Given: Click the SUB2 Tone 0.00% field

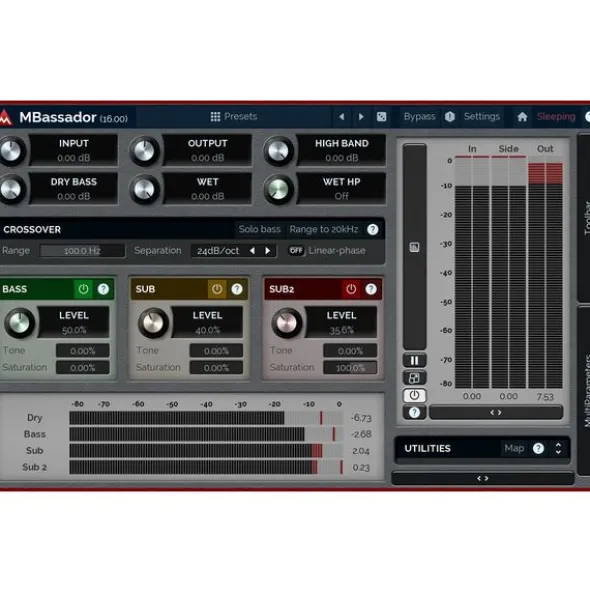Looking at the screenshot, I should (350, 351).
